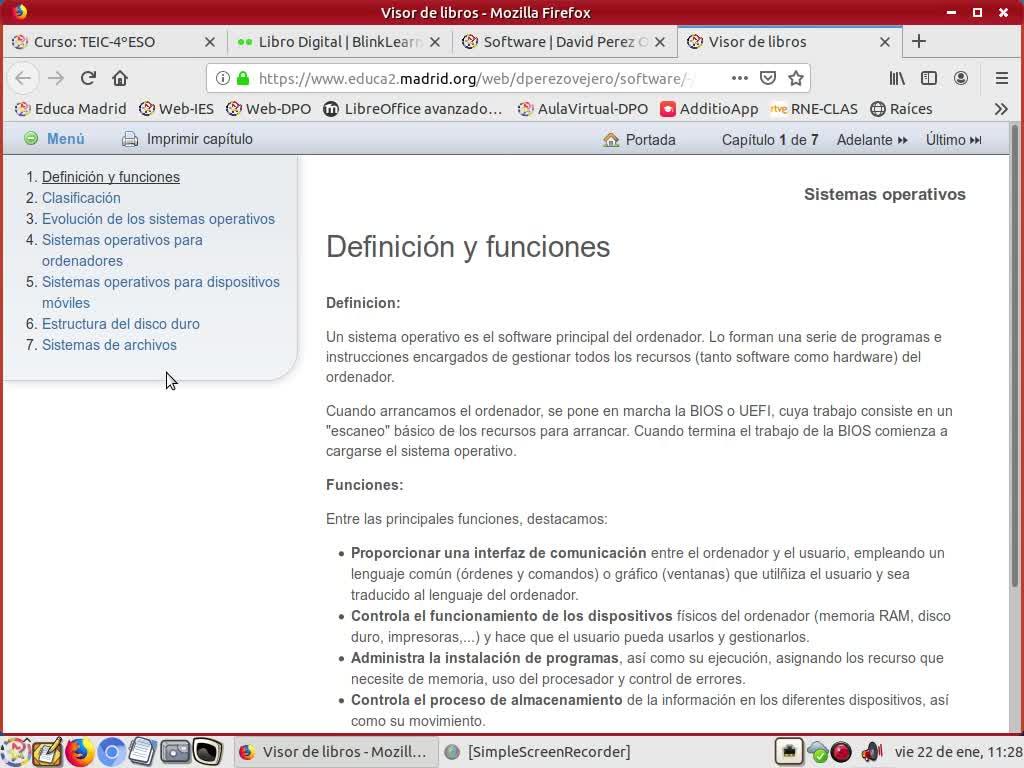Advance with Adelante button
Viewport: 1024px width, 768px height.
[x=872, y=140]
